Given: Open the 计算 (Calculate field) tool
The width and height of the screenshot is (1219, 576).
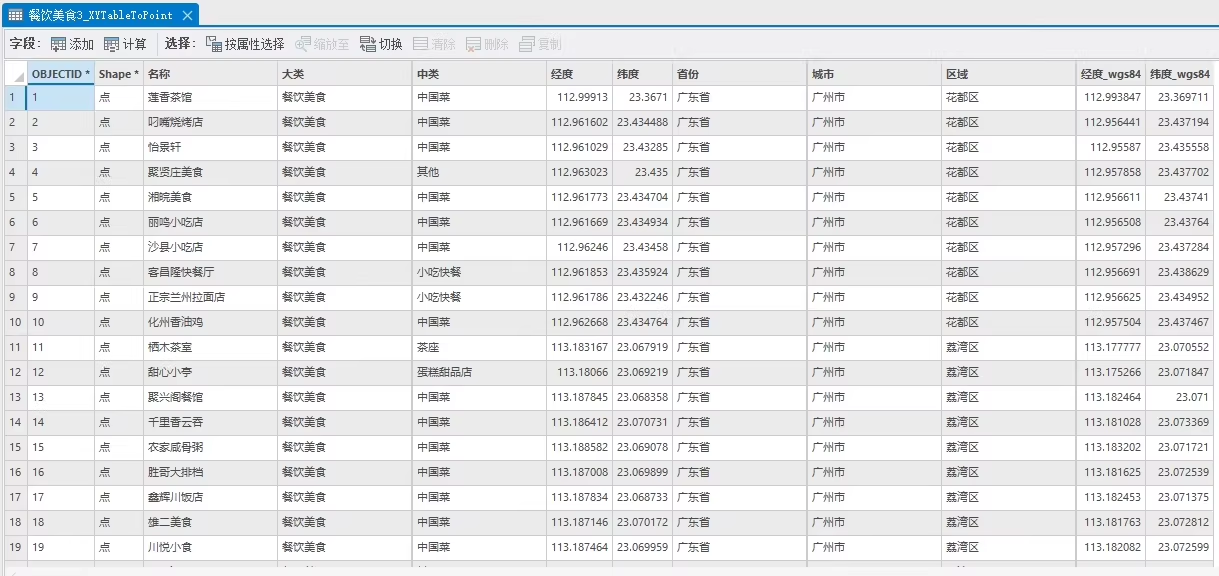Looking at the screenshot, I should coord(112,44).
